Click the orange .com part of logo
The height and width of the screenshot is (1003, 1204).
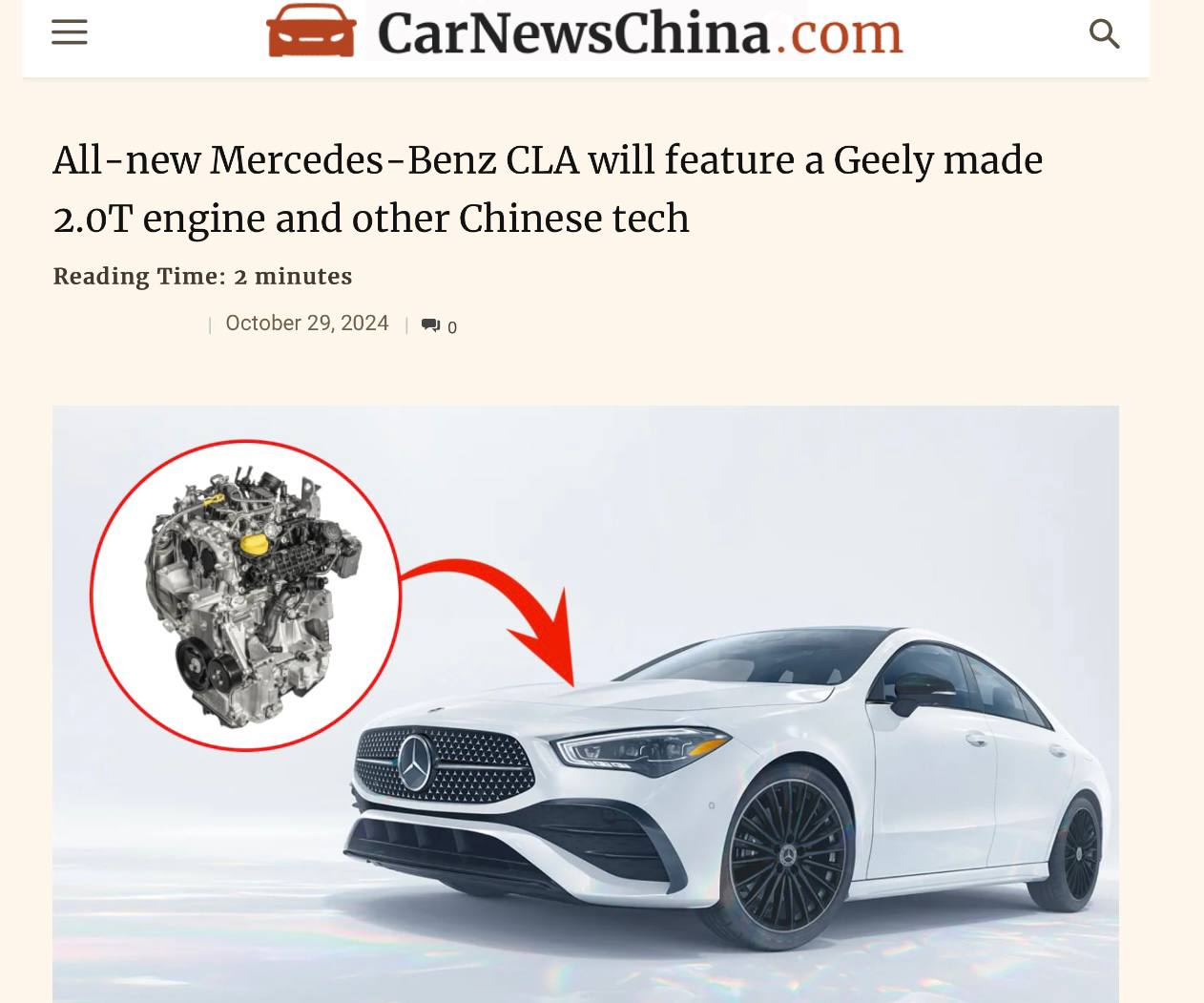coord(838,34)
